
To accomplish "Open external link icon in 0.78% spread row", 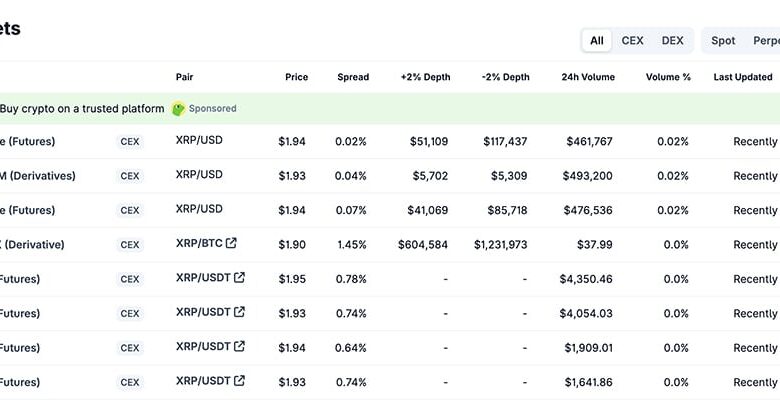I will point(239,278).
